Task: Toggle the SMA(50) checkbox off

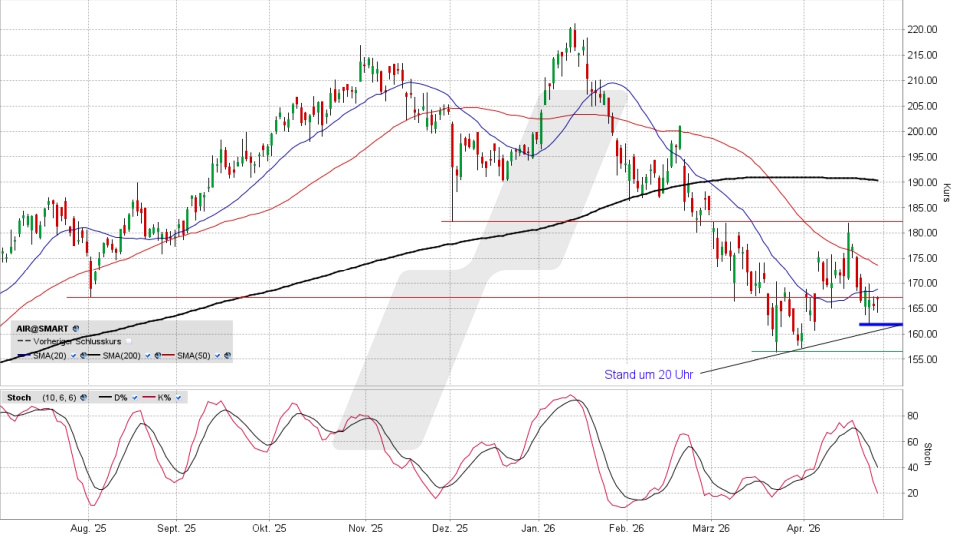Action: point(217,355)
